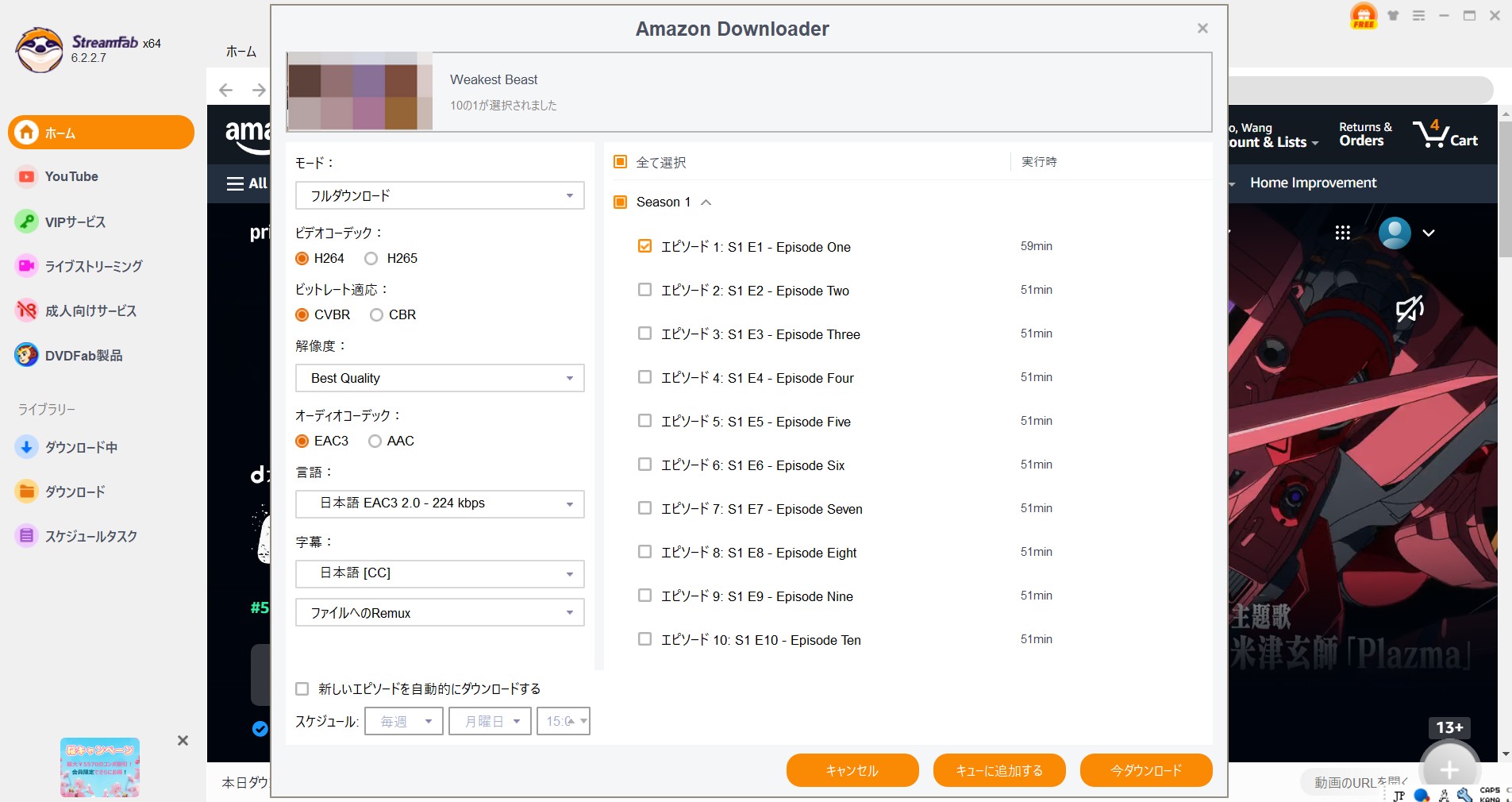This screenshot has width=1512, height=802.
Task: Click the campaign promo banner image
Action: point(100,767)
